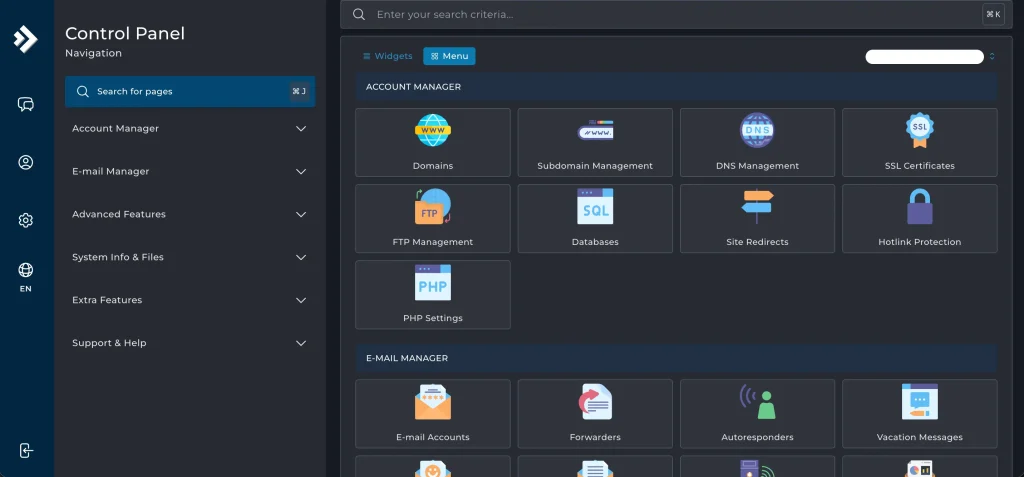Click the Control Panel title text
This screenshot has width=1024, height=477.
point(125,33)
